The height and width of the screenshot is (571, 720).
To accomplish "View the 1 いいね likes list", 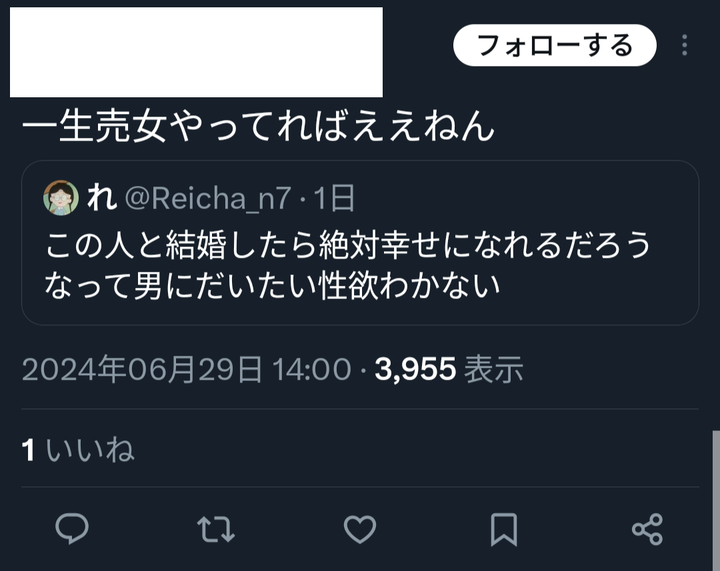I will coord(78,449).
